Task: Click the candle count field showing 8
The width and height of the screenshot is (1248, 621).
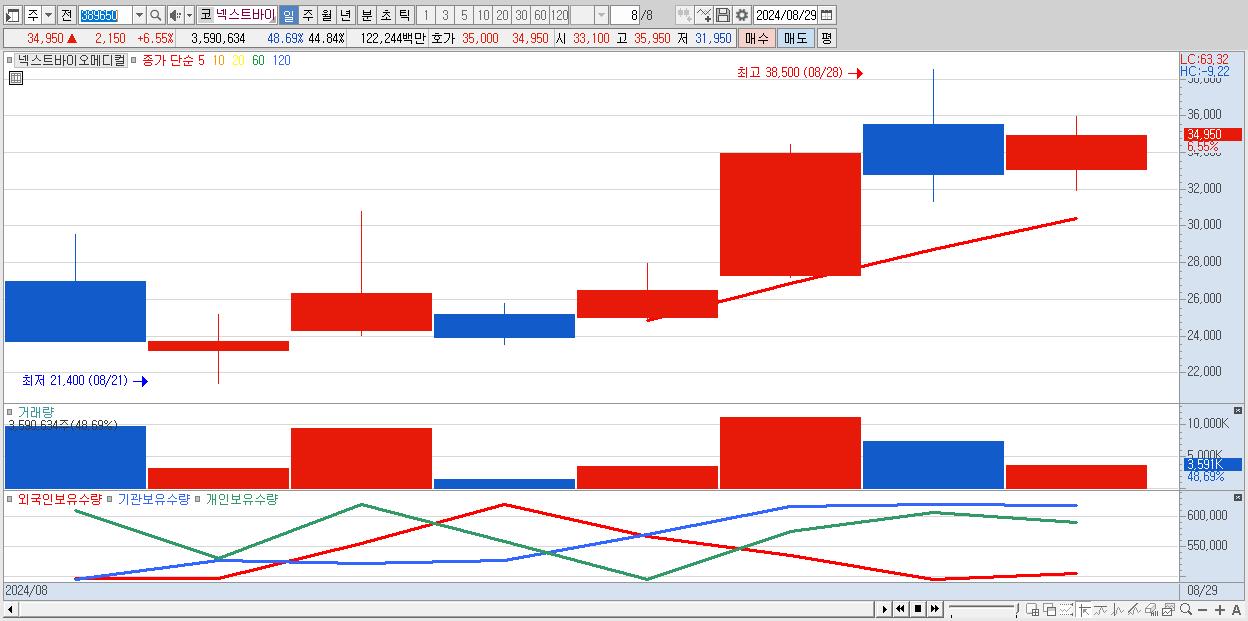Action: (625, 15)
